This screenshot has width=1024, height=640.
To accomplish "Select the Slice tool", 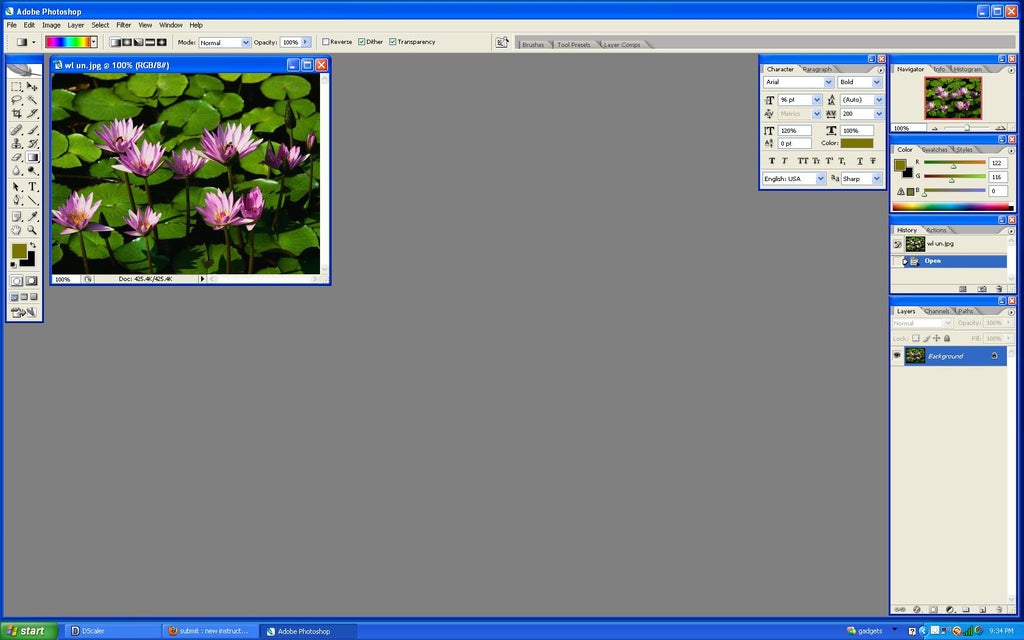I will point(32,114).
